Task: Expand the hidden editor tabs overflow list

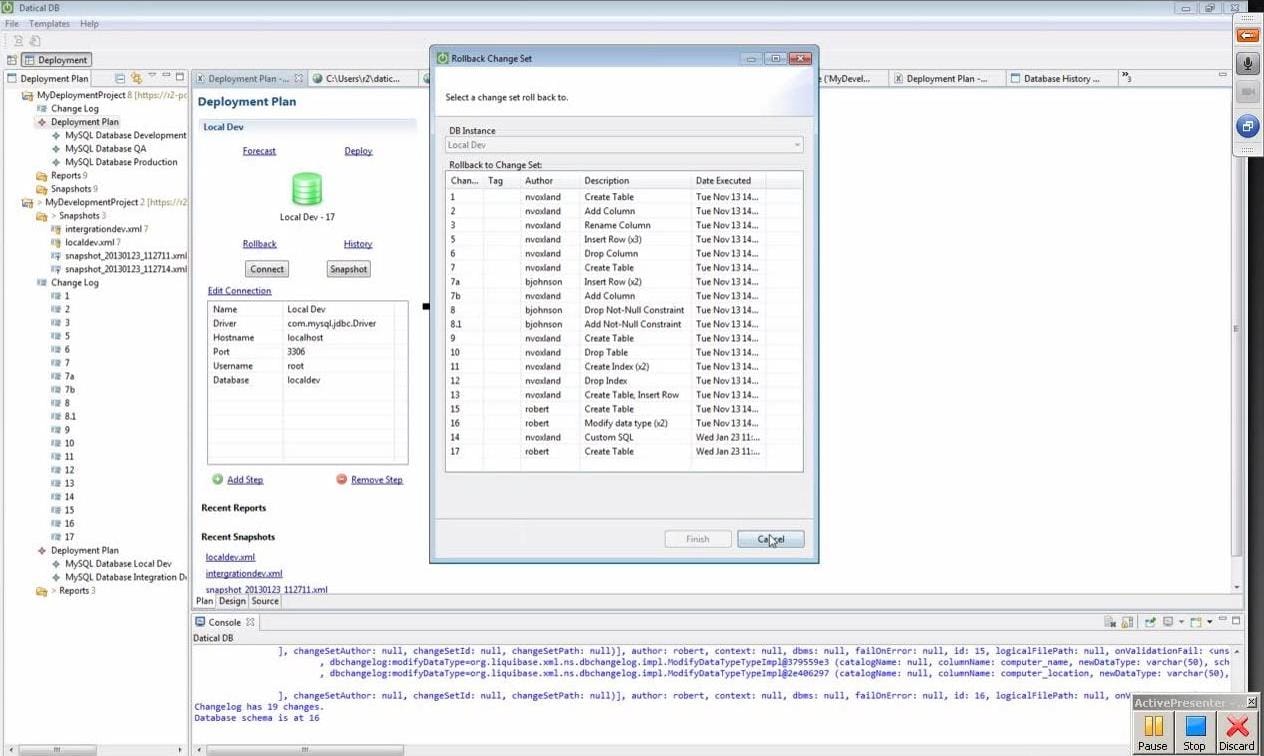Action: (1126, 78)
